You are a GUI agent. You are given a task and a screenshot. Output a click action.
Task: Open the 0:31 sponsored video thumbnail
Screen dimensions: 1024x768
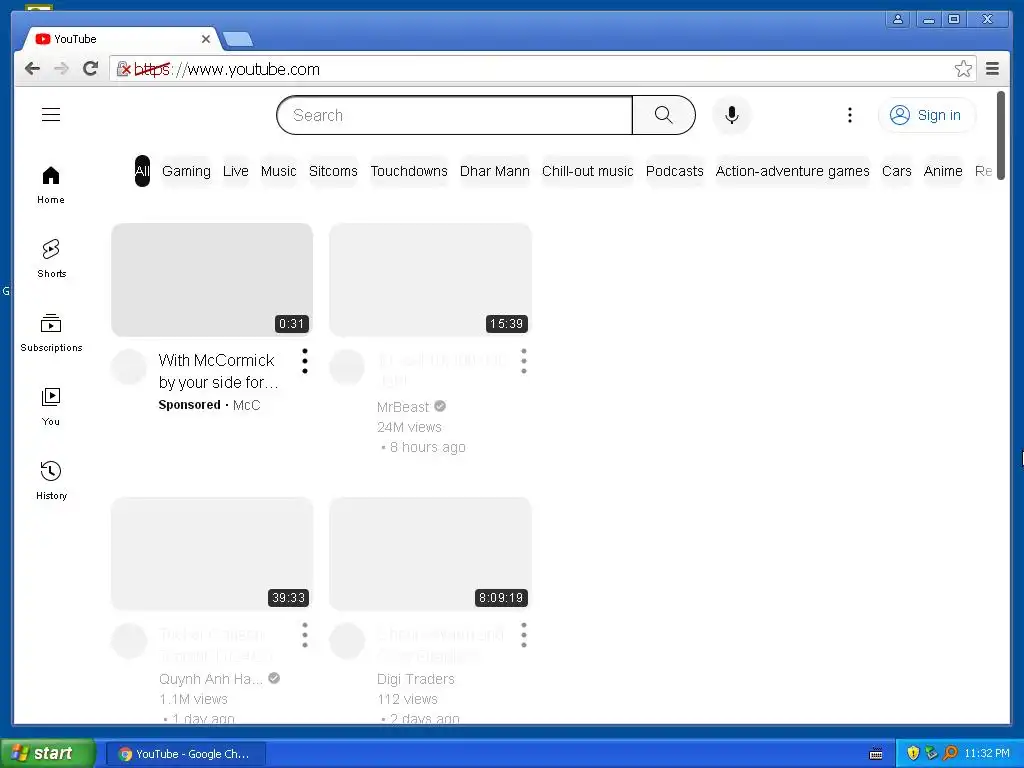coord(212,280)
